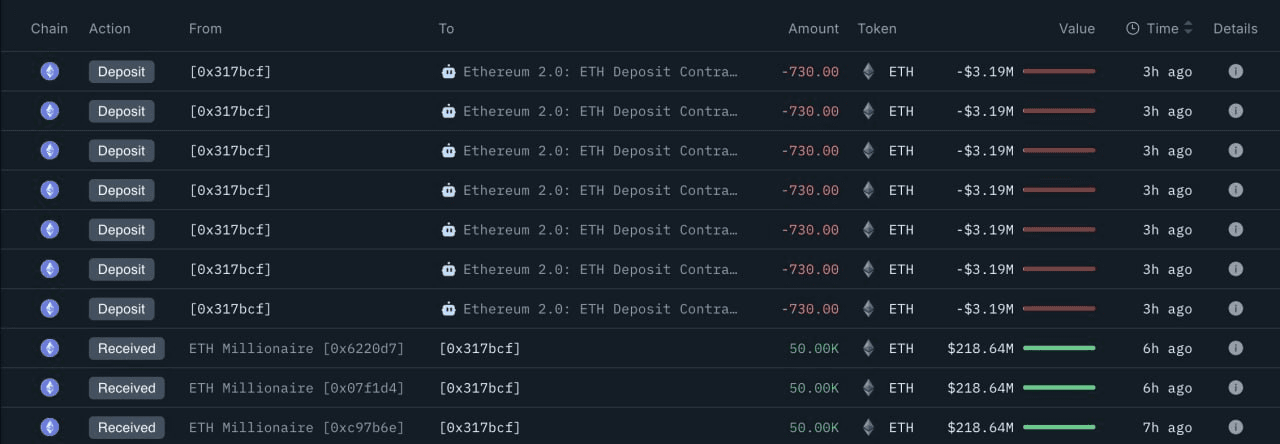The width and height of the screenshot is (1280, 444).
Task: Open details info icon for 0x6220d7 transaction
Action: tap(1235, 348)
